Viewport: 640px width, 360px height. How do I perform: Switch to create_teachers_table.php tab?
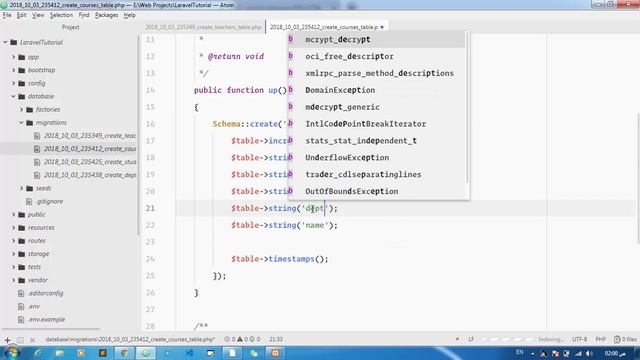(x=203, y=27)
